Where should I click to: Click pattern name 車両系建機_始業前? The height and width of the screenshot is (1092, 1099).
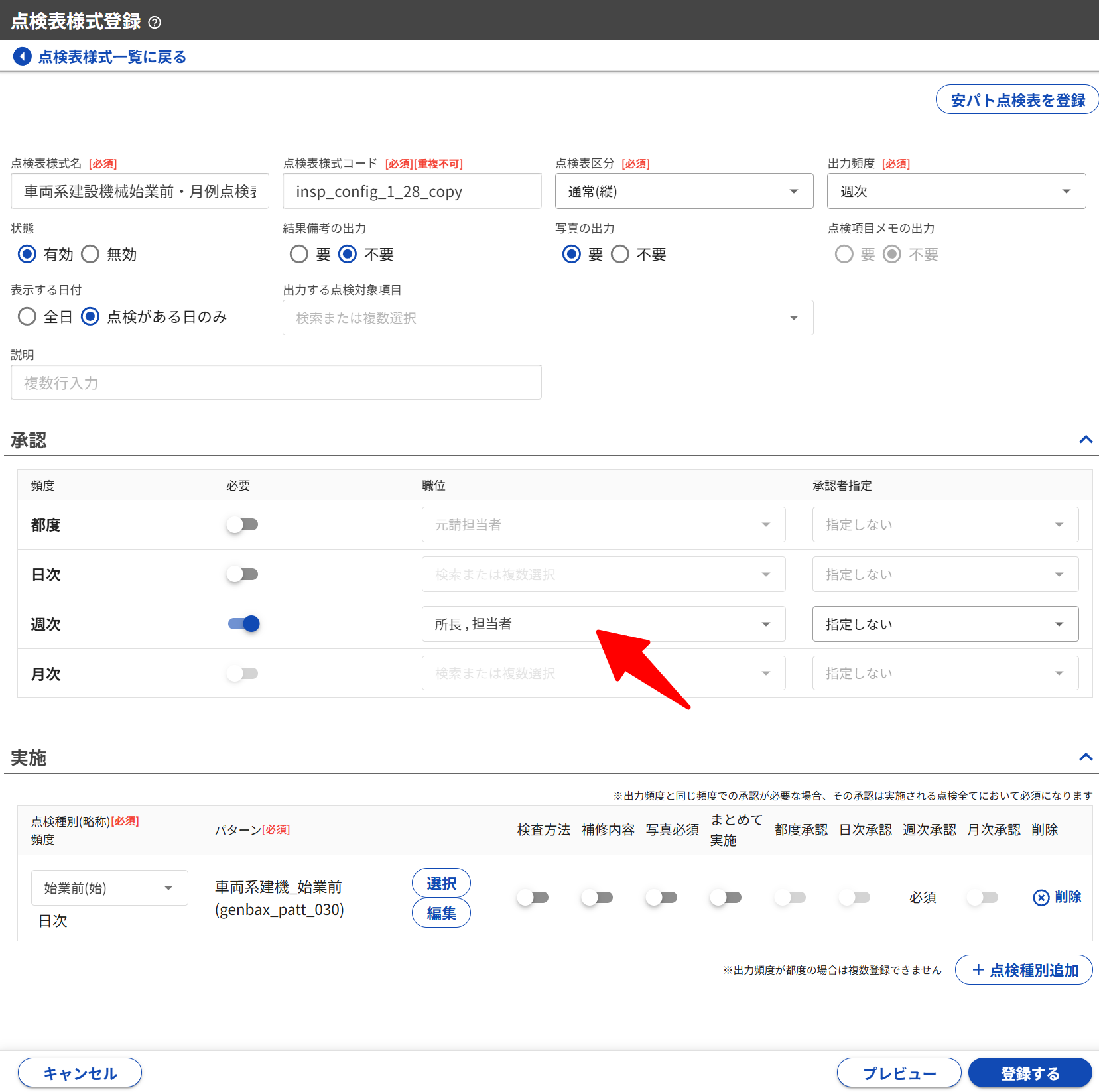pyautogui.click(x=279, y=886)
